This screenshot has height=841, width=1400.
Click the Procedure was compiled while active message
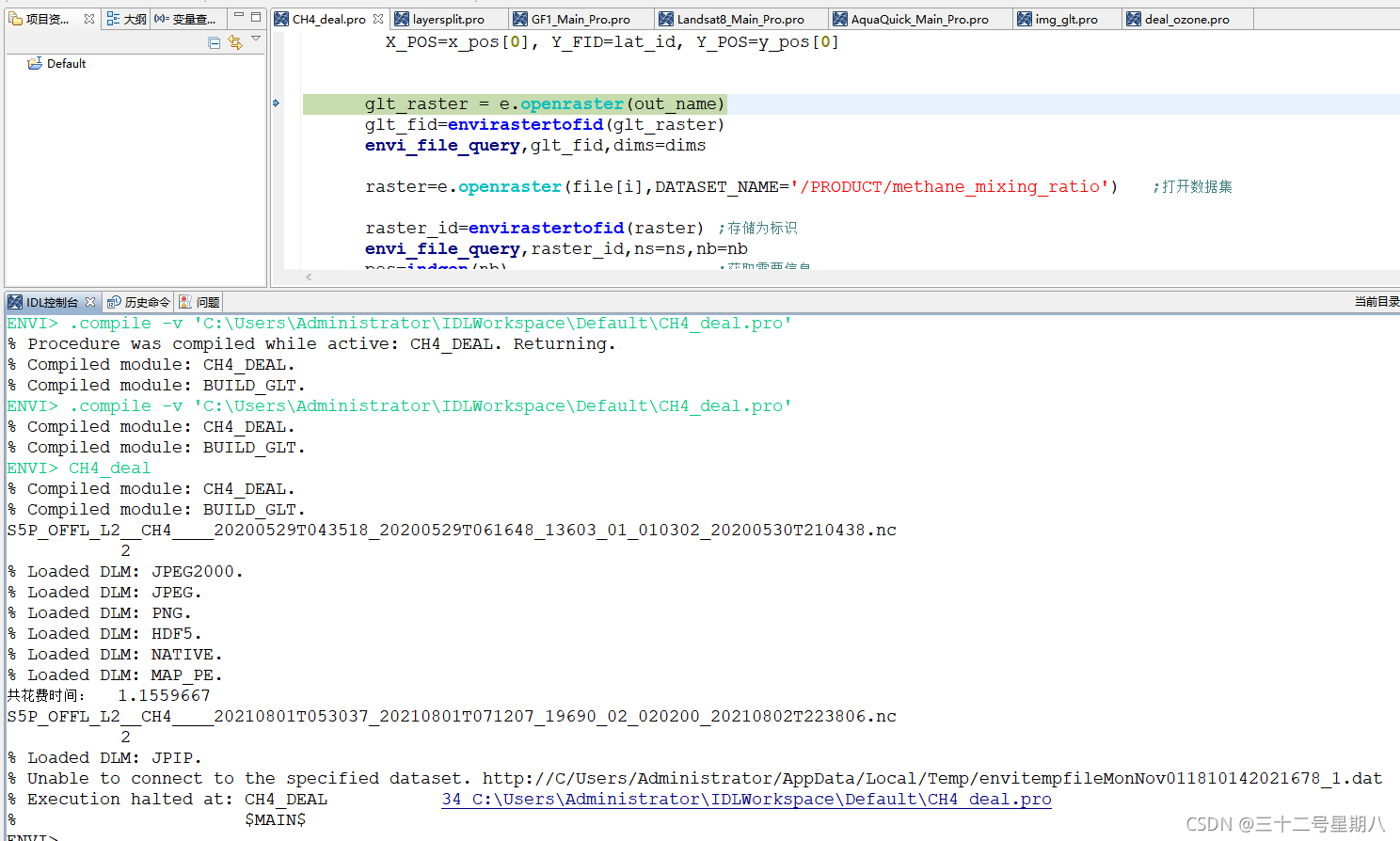(x=311, y=343)
